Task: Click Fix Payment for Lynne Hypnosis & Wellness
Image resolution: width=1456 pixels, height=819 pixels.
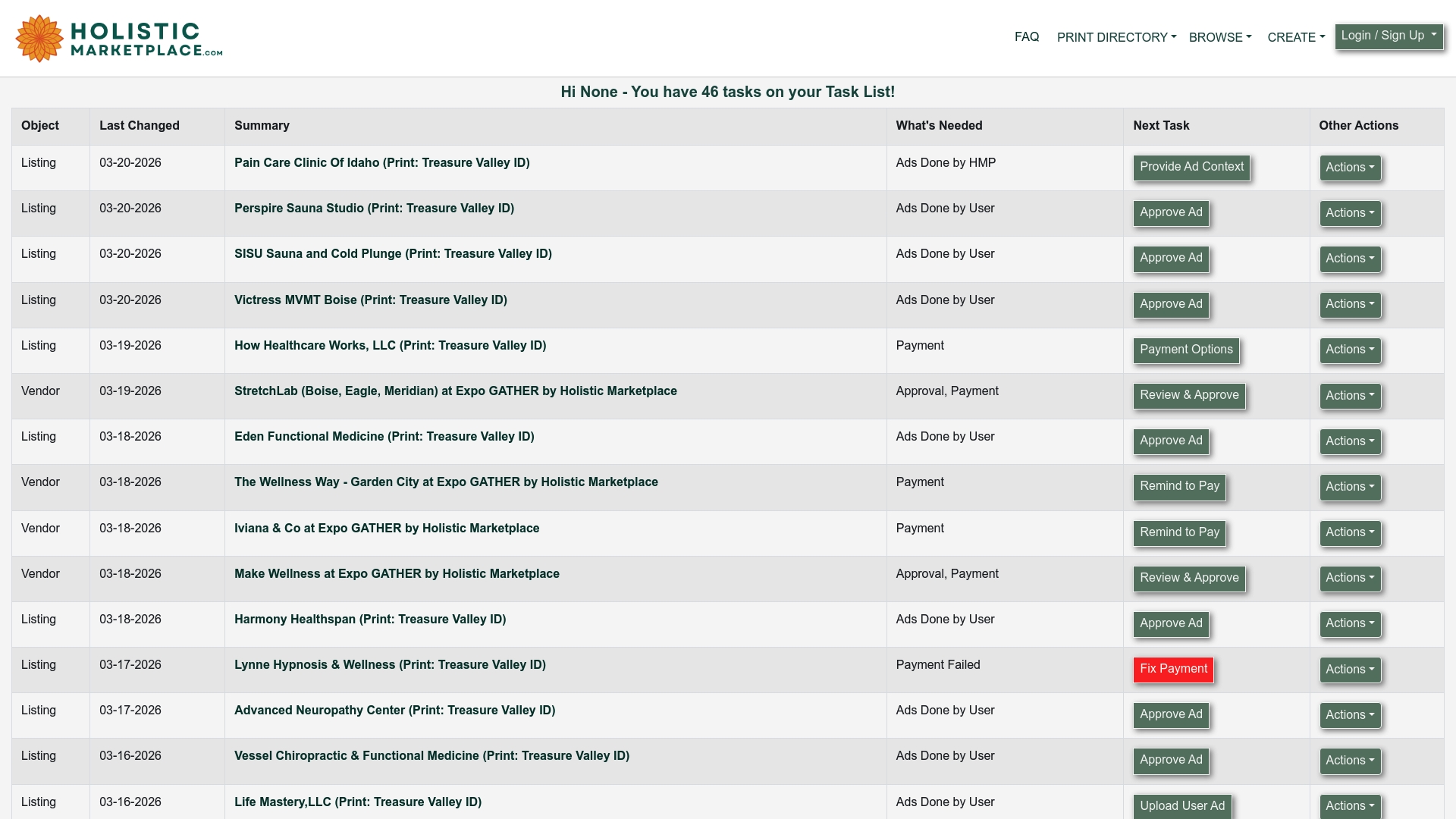Action: (x=1173, y=670)
